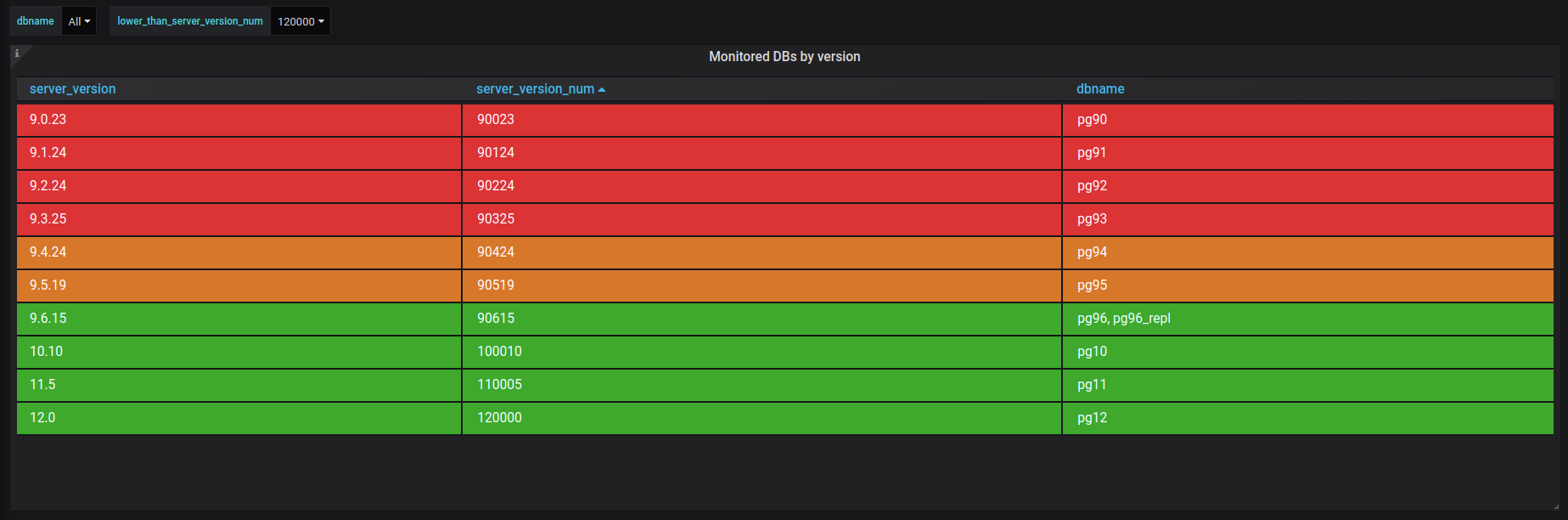Select the red 9.0.23 version cell

[x=239, y=120]
